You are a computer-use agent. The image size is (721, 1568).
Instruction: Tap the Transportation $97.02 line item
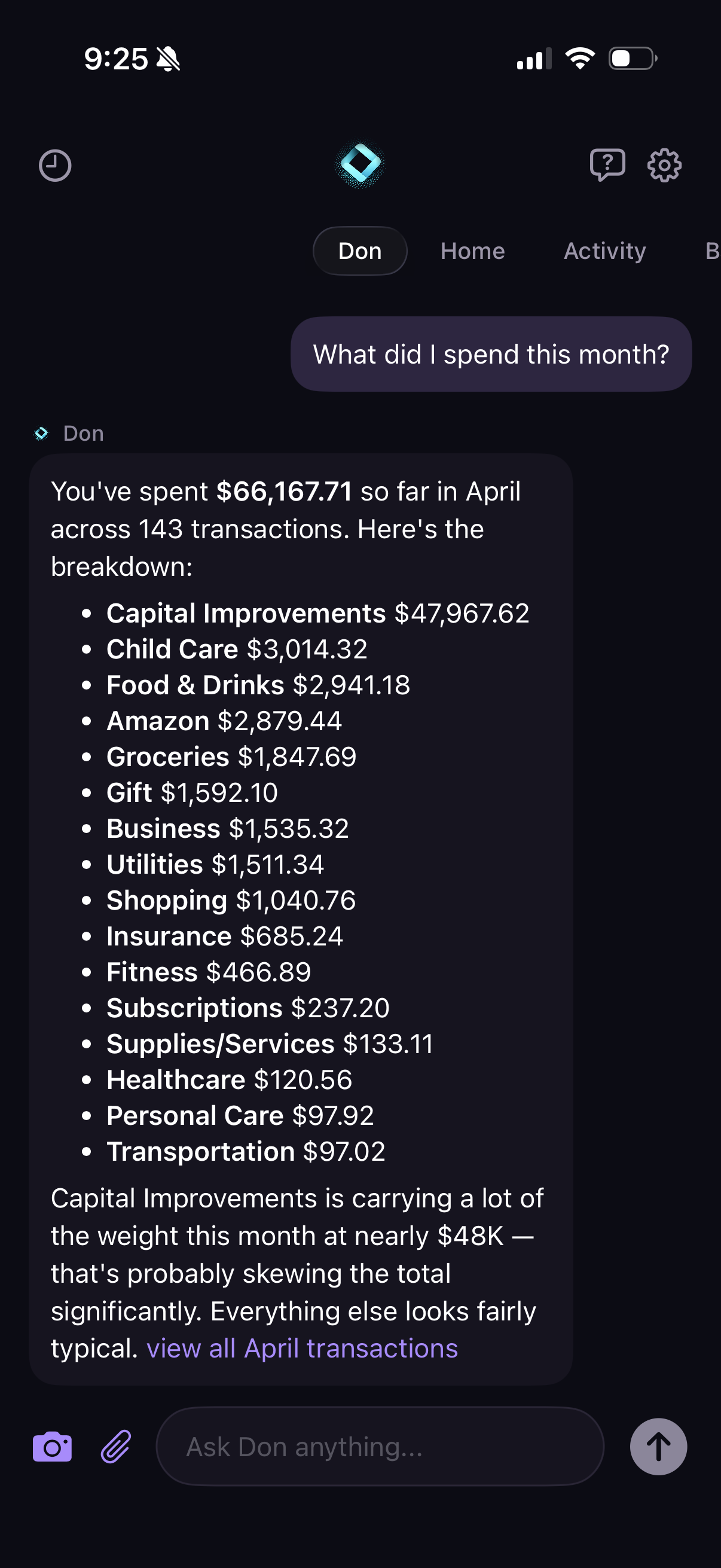click(x=246, y=1151)
